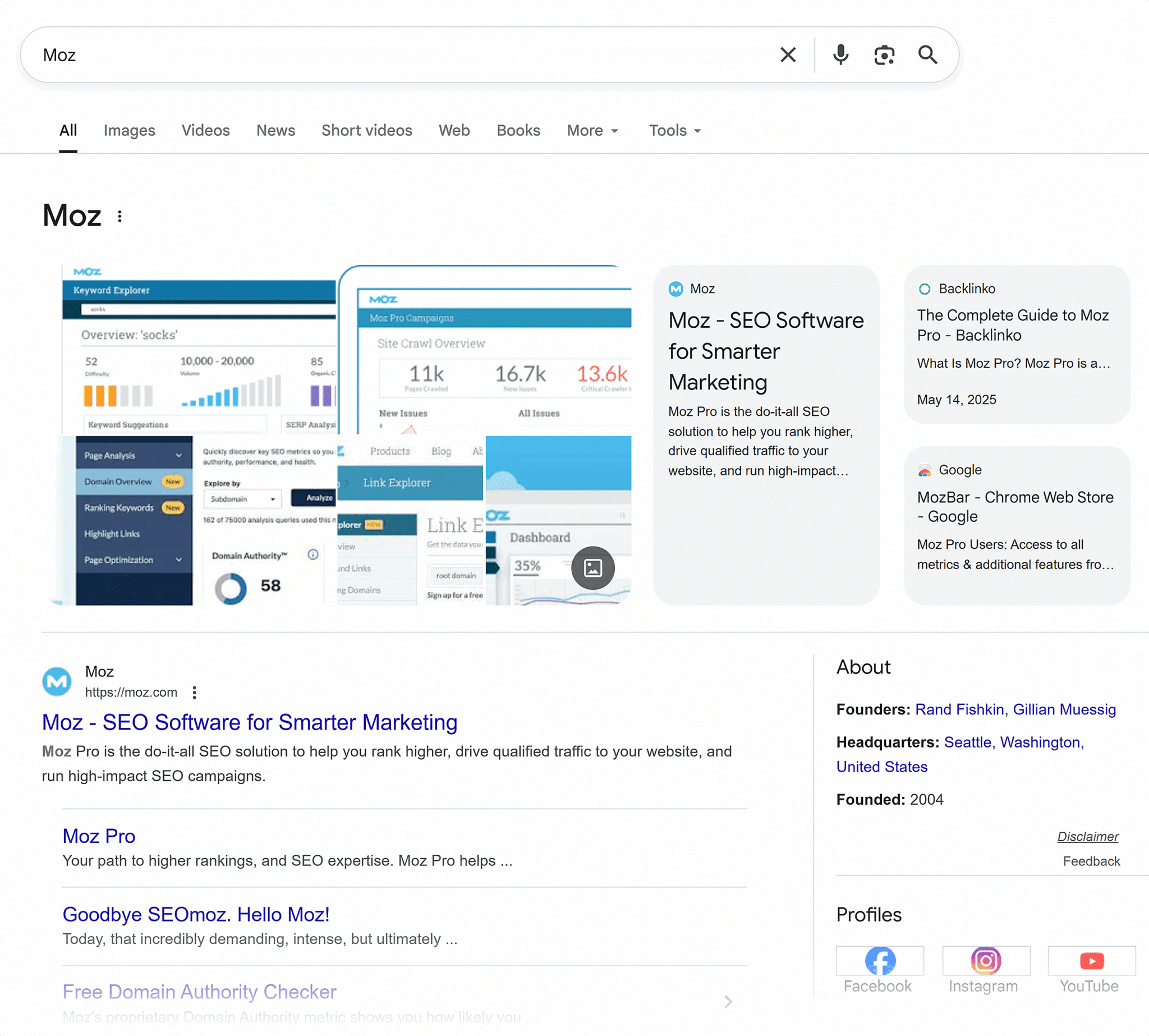Open Free Domain Authority Checker link
The width and height of the screenshot is (1149, 1036).
[x=199, y=992]
